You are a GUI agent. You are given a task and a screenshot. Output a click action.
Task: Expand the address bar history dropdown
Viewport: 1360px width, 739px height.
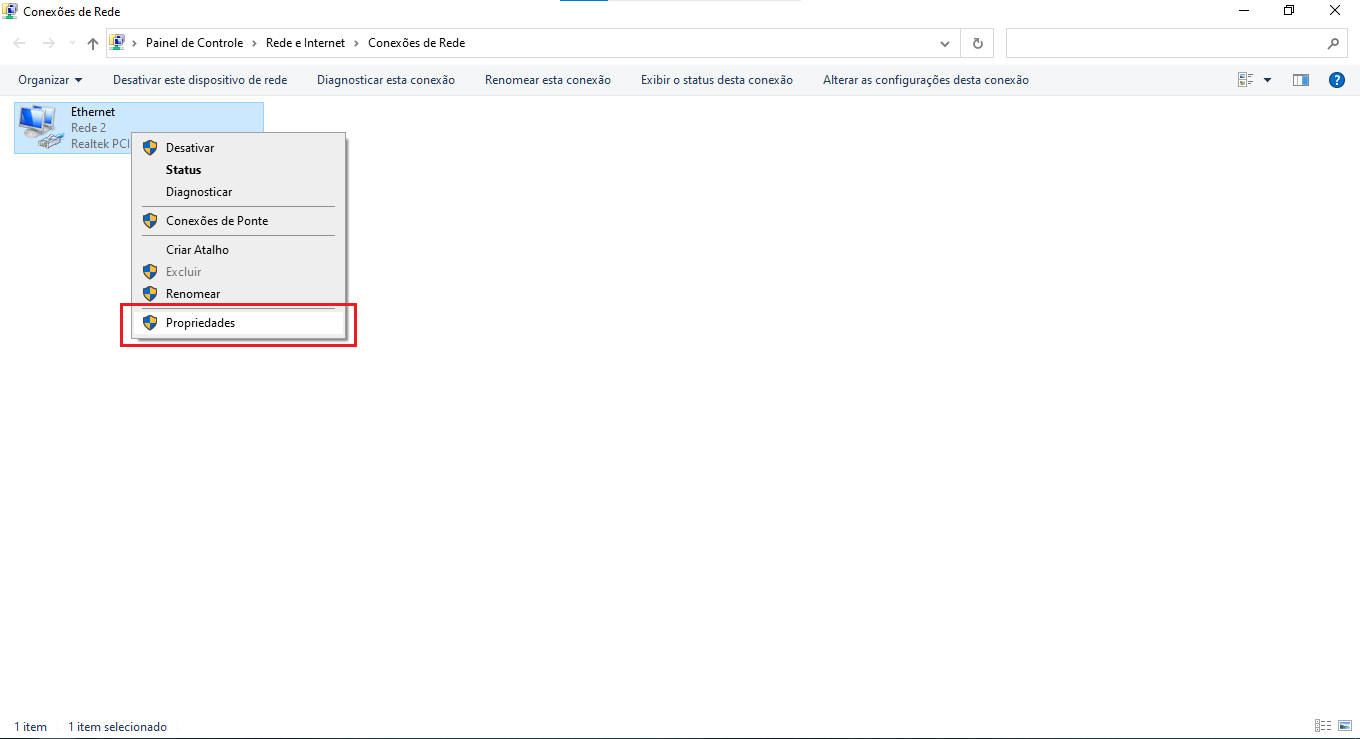(x=945, y=43)
